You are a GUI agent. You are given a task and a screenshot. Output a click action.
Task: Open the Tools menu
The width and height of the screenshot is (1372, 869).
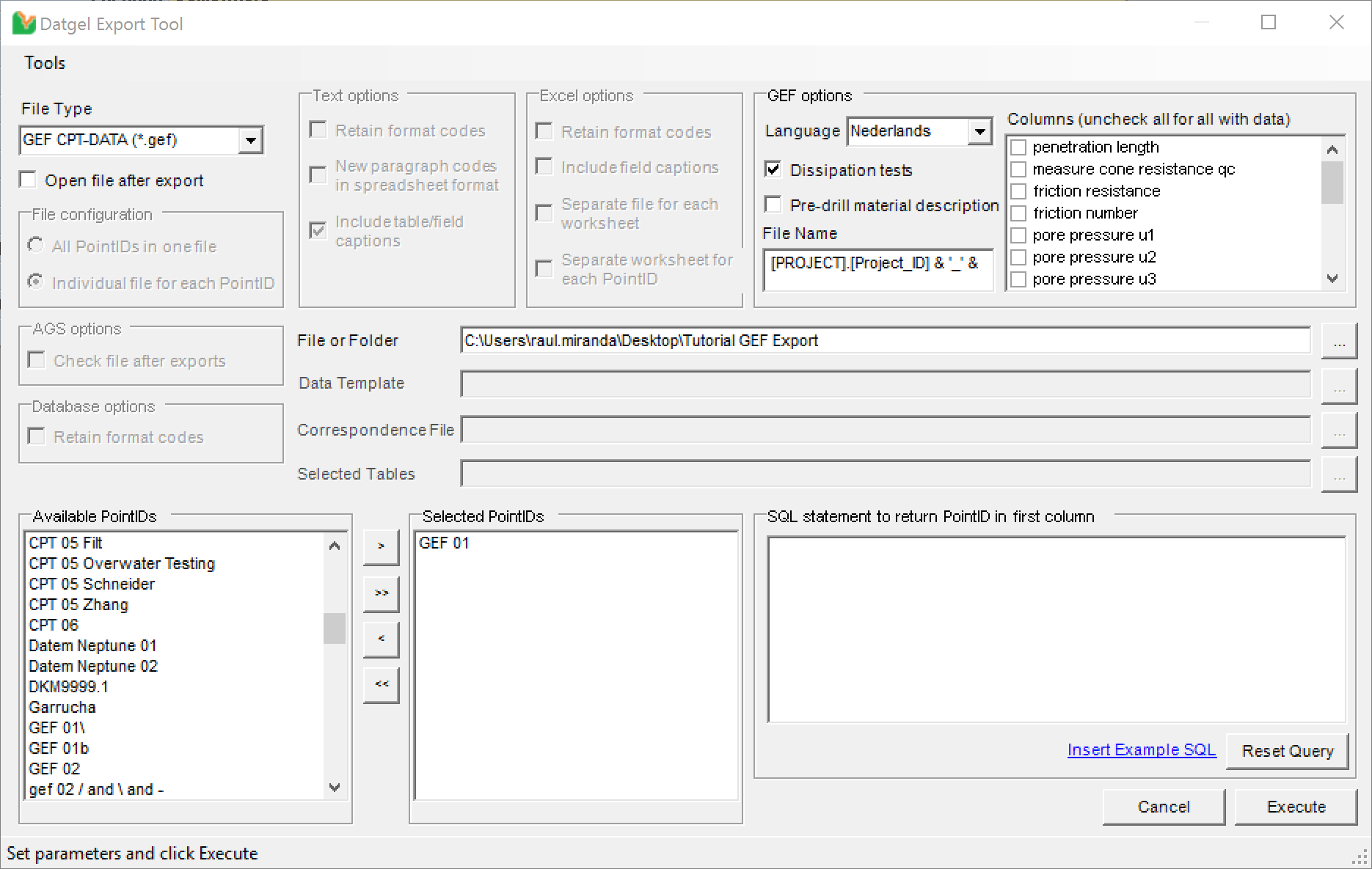coord(45,63)
